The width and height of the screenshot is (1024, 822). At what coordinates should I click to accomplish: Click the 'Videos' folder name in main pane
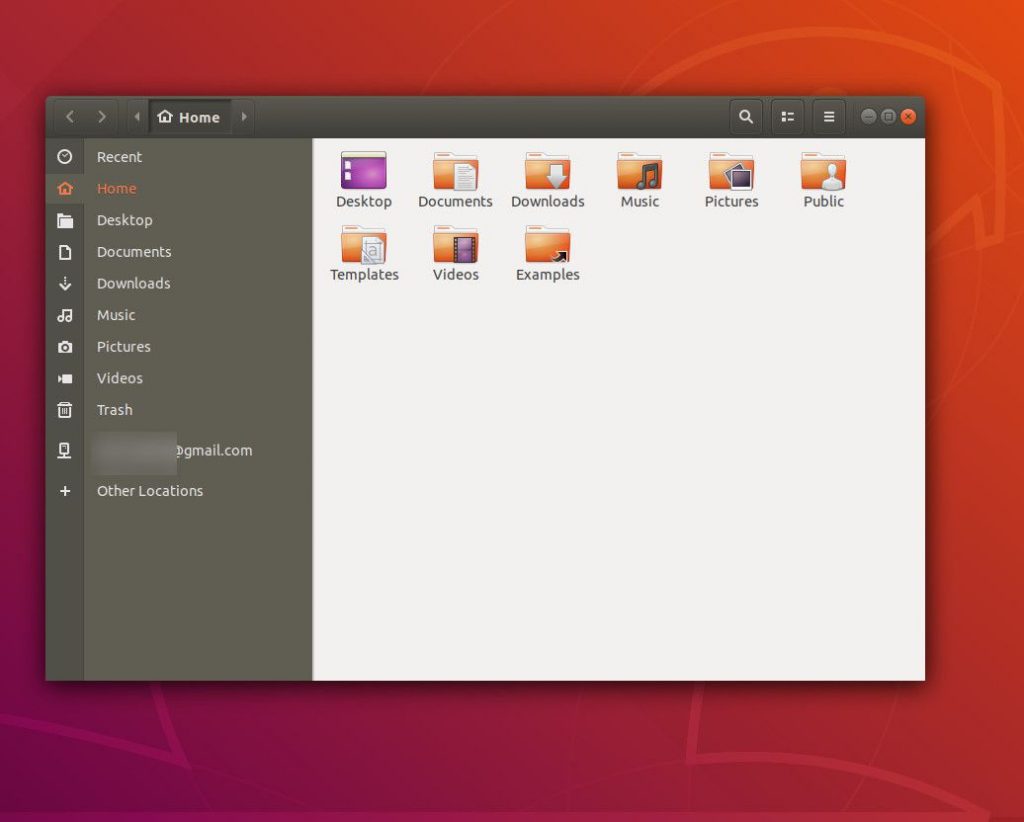(x=455, y=275)
